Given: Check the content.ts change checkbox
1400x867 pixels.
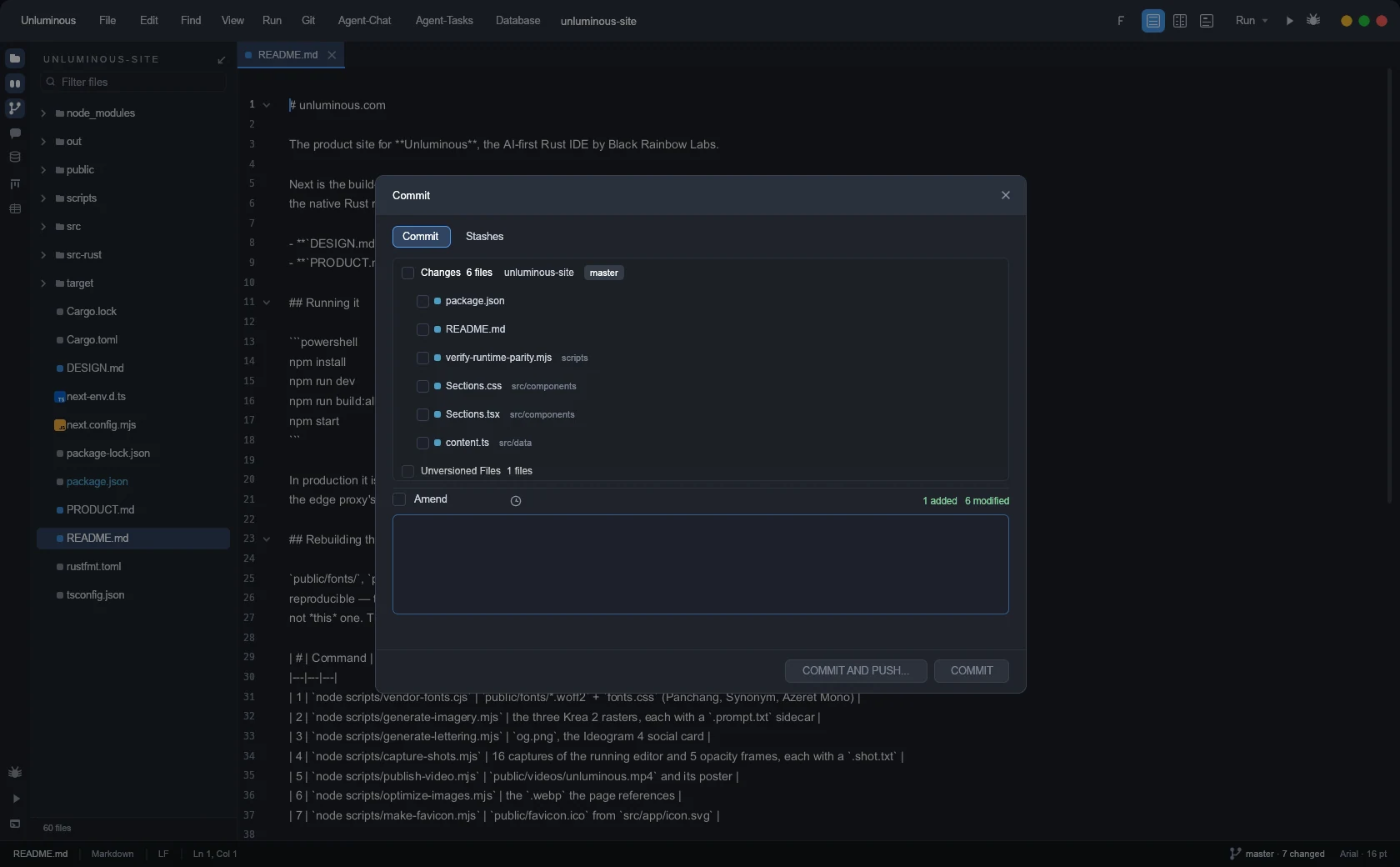Looking at the screenshot, I should (422, 443).
